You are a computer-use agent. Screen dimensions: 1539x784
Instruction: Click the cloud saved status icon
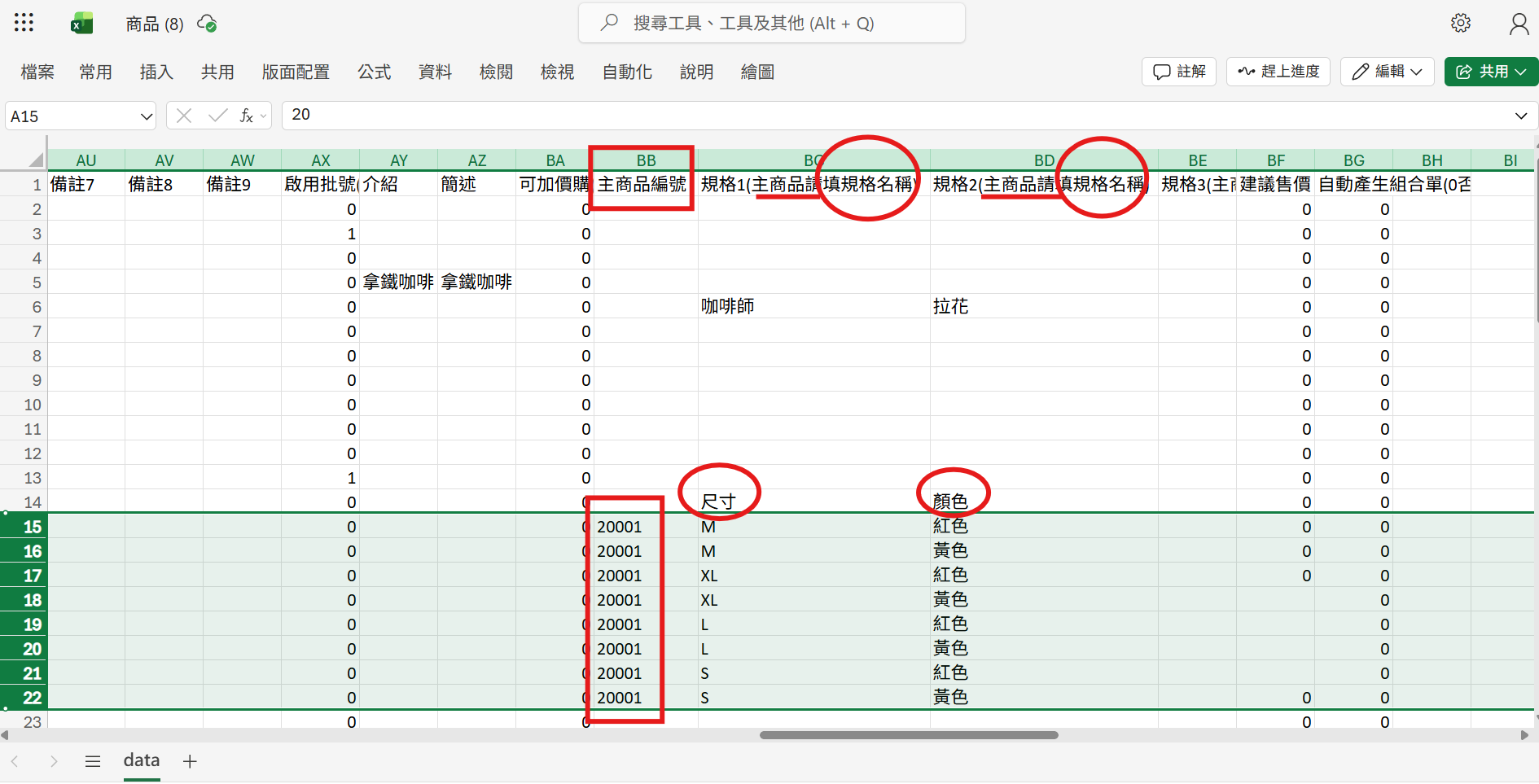tap(208, 24)
